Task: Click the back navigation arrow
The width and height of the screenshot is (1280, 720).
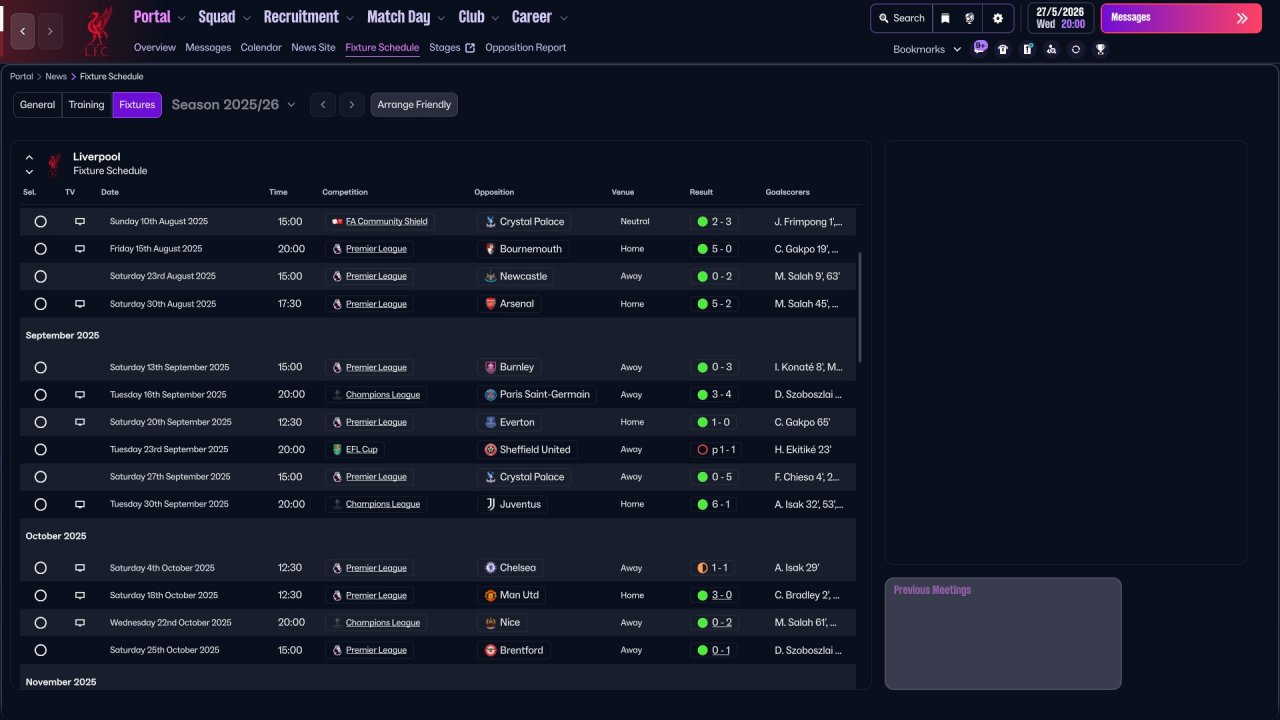Action: [23, 31]
